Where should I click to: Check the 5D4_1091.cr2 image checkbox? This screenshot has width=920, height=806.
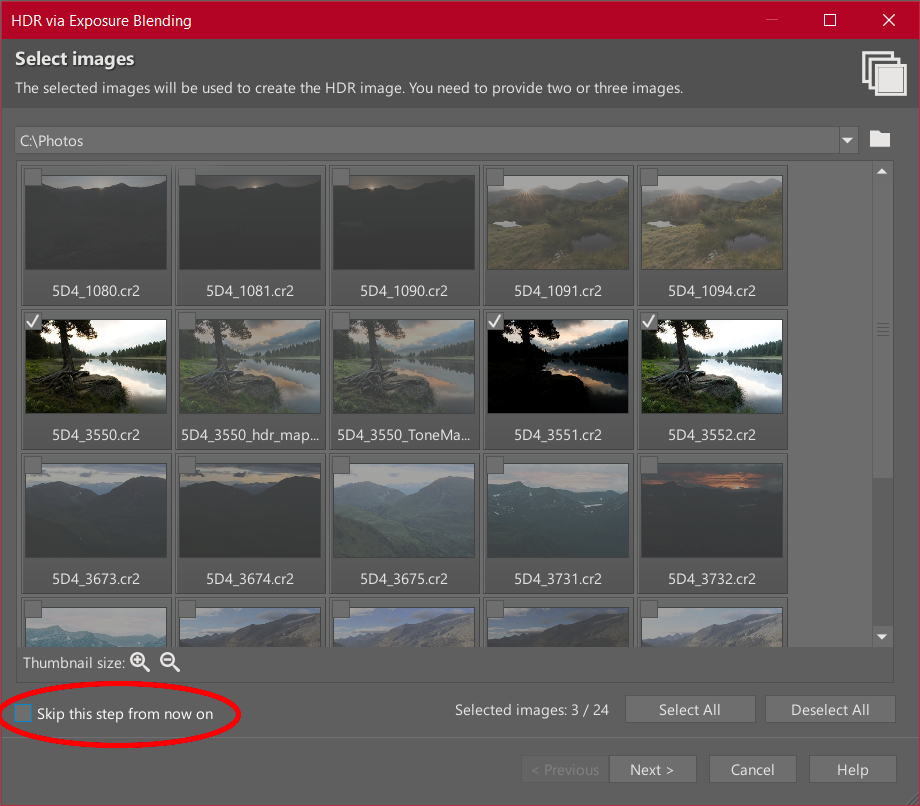click(x=495, y=177)
